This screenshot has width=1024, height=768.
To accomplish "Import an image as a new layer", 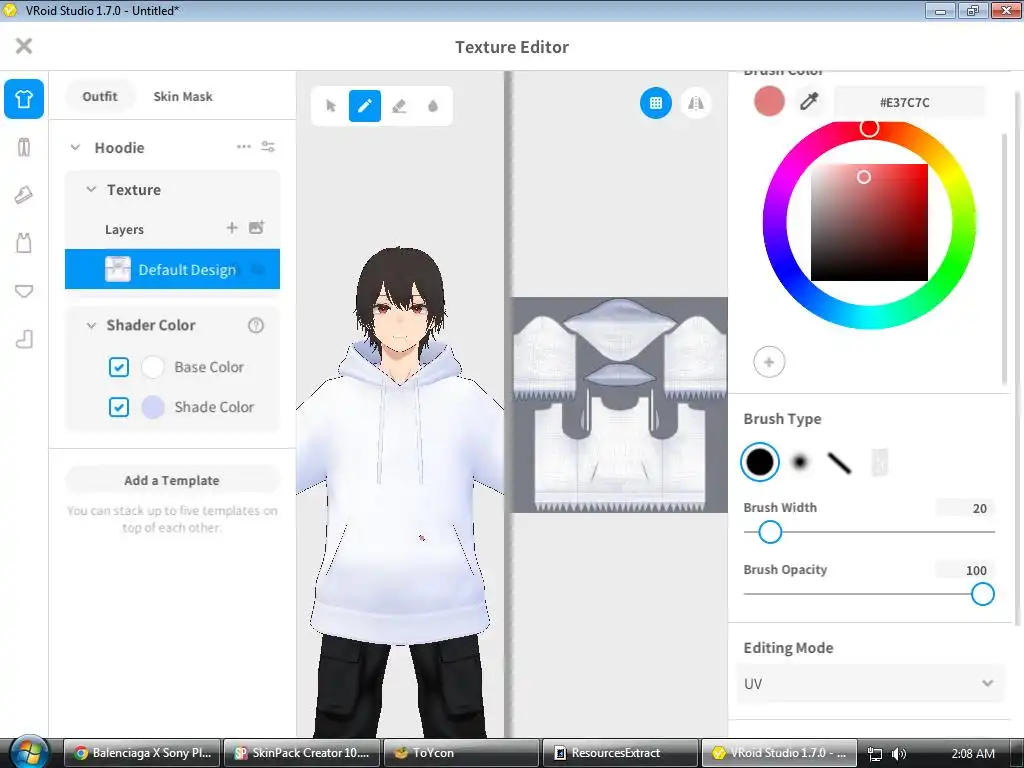I will 257,228.
